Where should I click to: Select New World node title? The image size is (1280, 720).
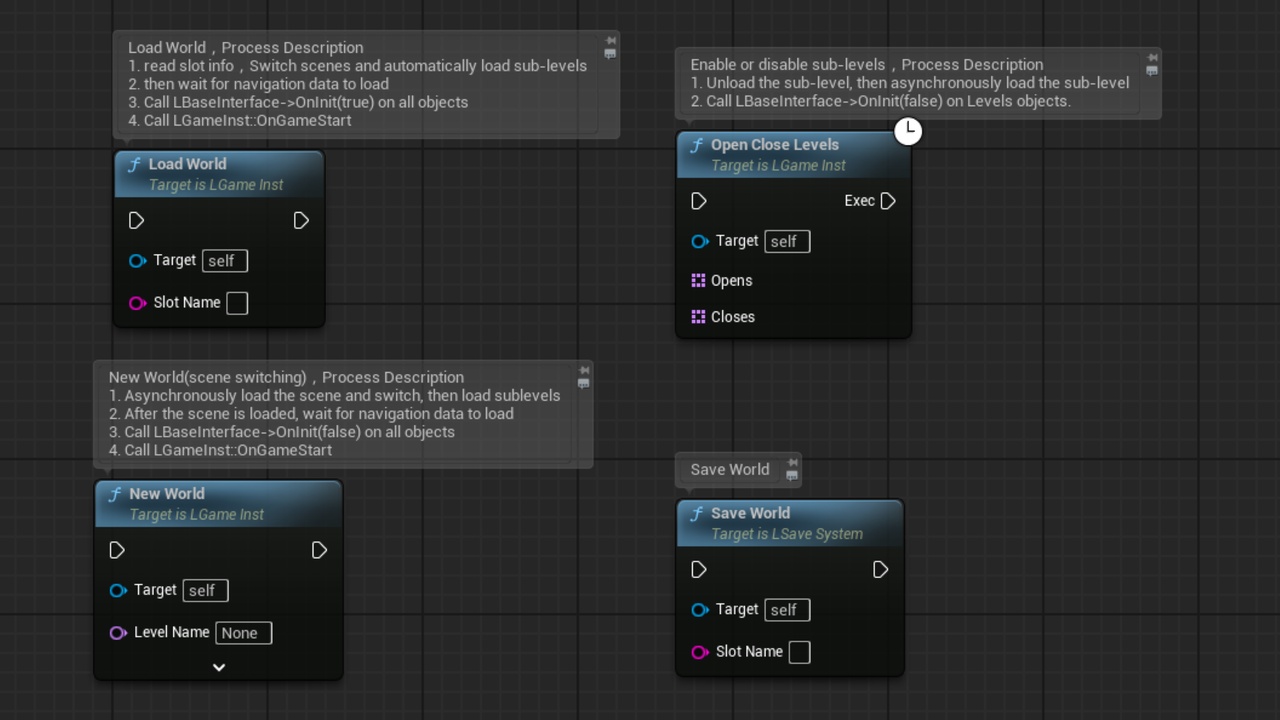(167, 493)
